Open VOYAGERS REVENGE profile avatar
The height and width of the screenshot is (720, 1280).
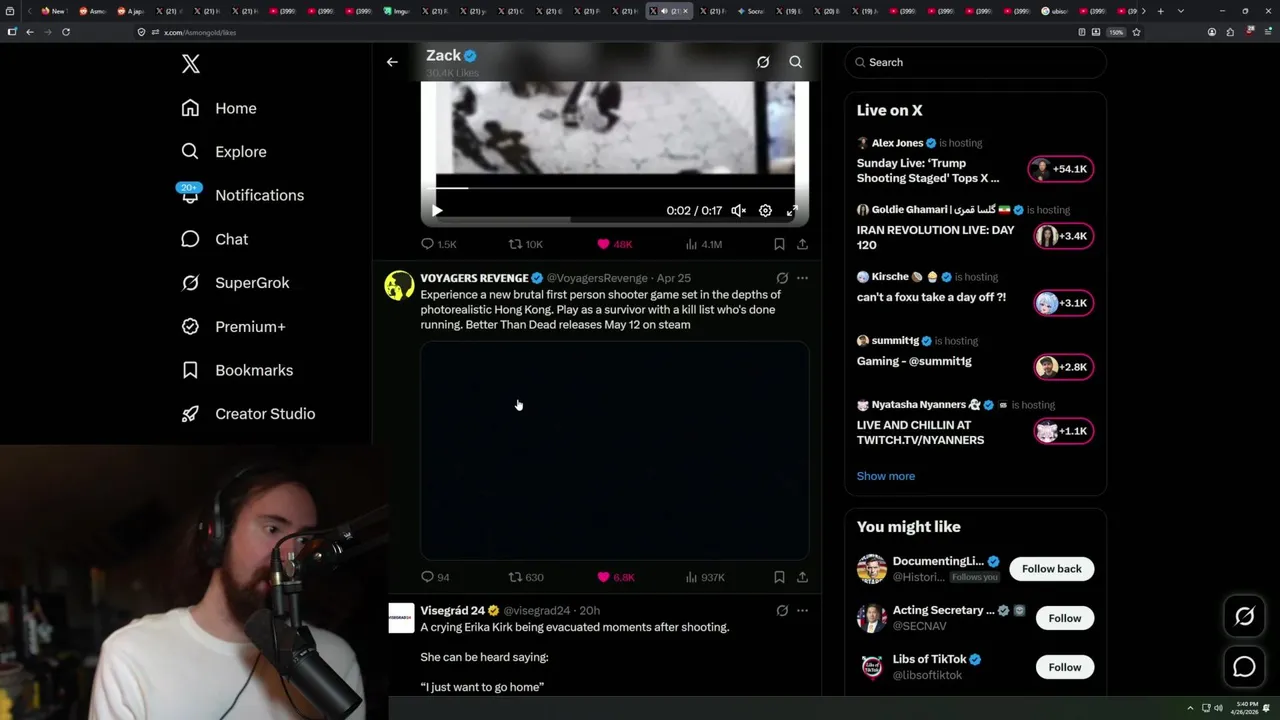pyautogui.click(x=400, y=286)
